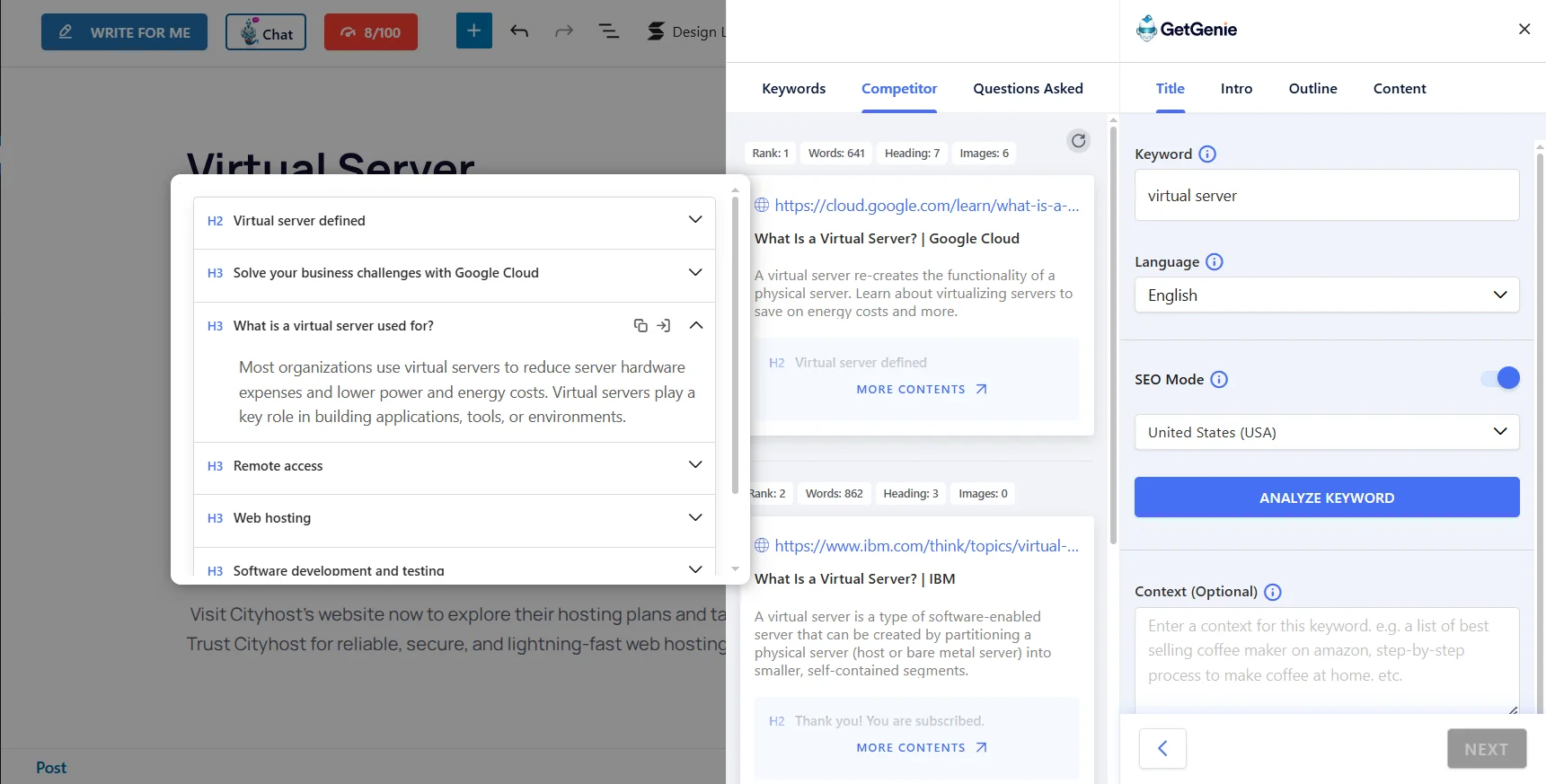Open the Design Library toolbar item
The height and width of the screenshot is (784, 1546).
pos(686,31)
